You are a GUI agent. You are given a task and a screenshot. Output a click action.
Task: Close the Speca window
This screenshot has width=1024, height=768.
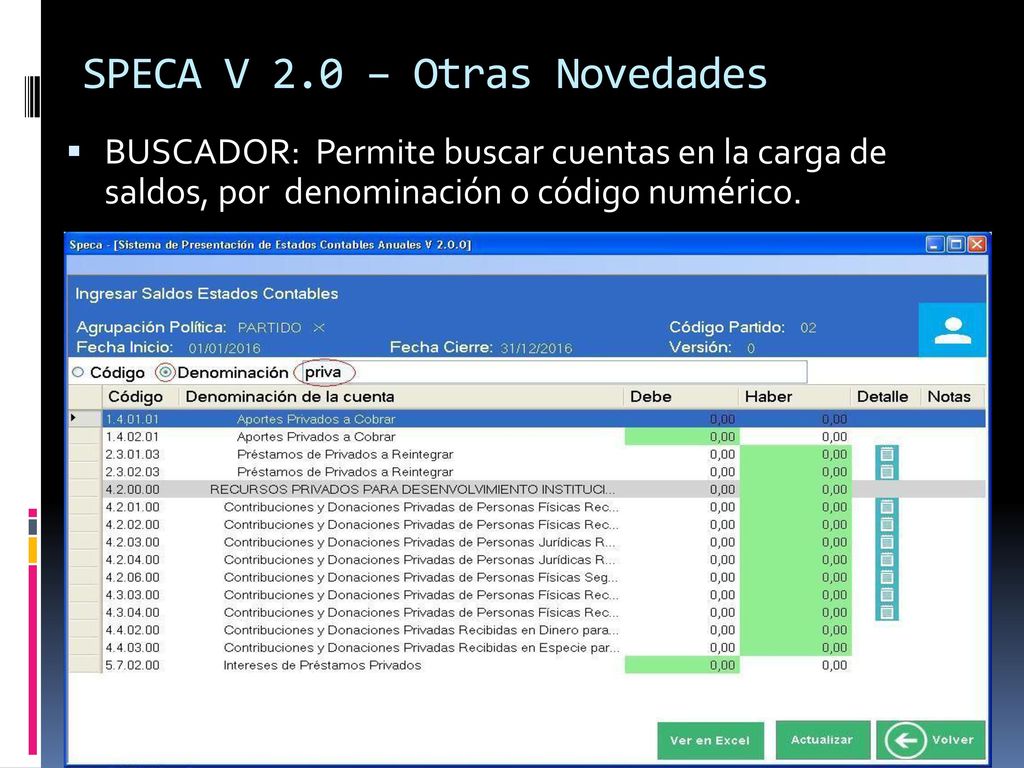(977, 245)
